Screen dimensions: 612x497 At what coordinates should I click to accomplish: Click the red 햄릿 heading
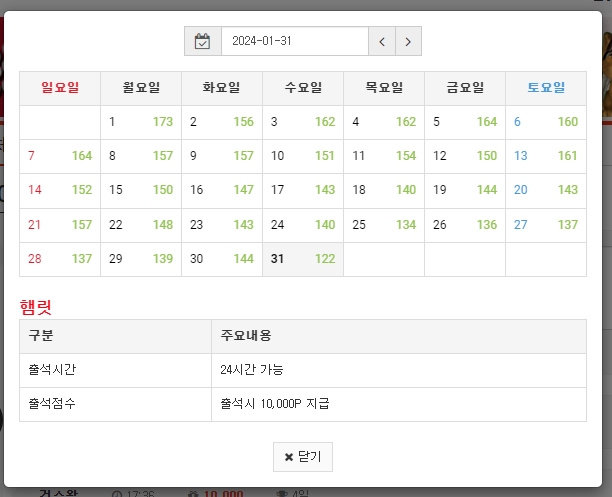(x=36, y=307)
